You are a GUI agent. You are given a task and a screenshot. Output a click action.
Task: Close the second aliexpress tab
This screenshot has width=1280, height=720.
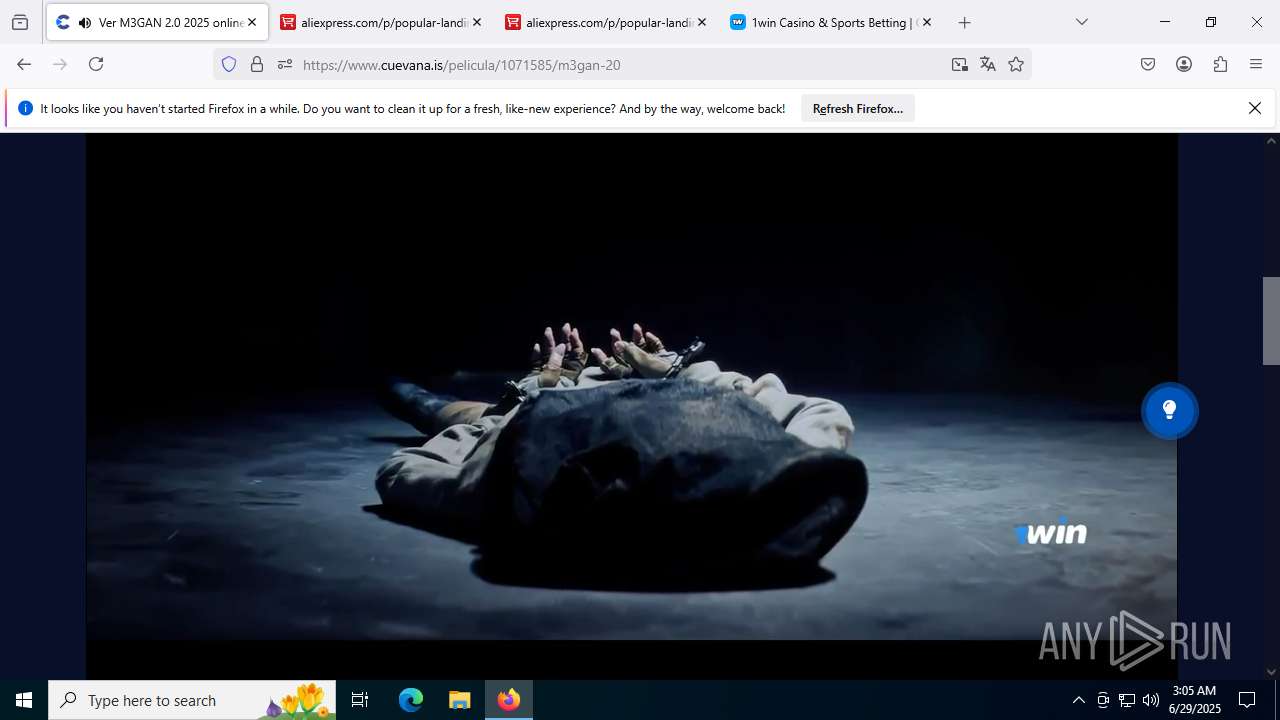coord(702,22)
